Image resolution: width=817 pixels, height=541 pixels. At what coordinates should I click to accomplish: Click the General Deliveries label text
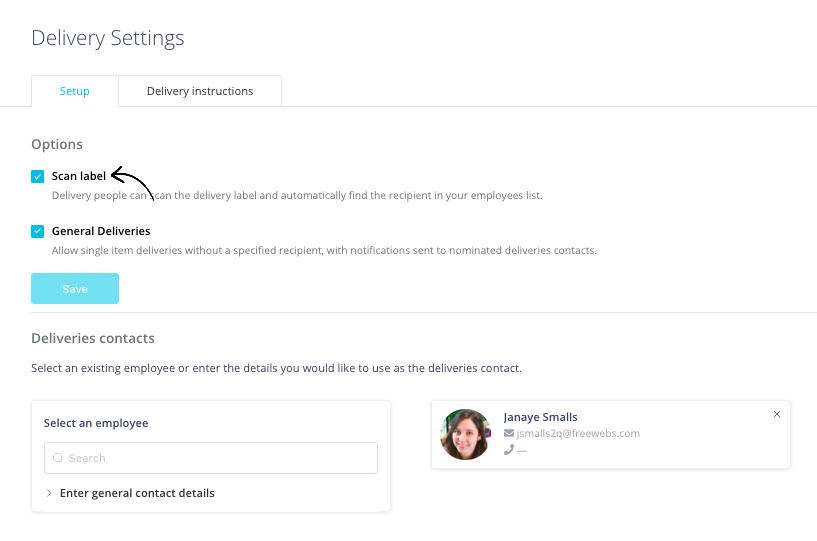101,231
